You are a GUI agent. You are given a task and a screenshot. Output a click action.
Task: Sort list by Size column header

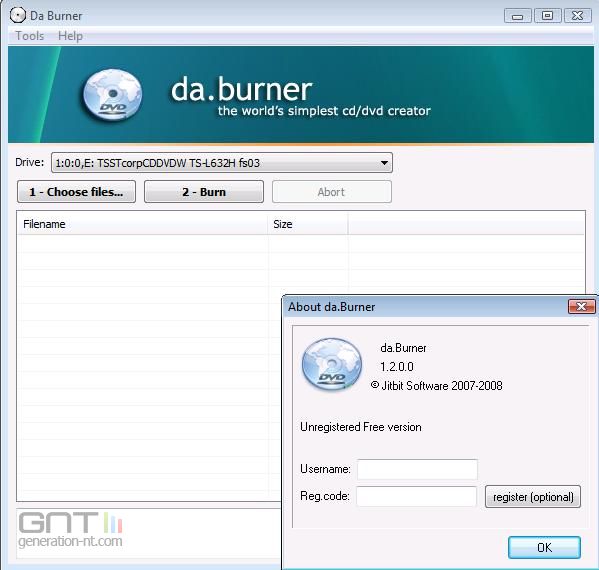(x=308, y=224)
